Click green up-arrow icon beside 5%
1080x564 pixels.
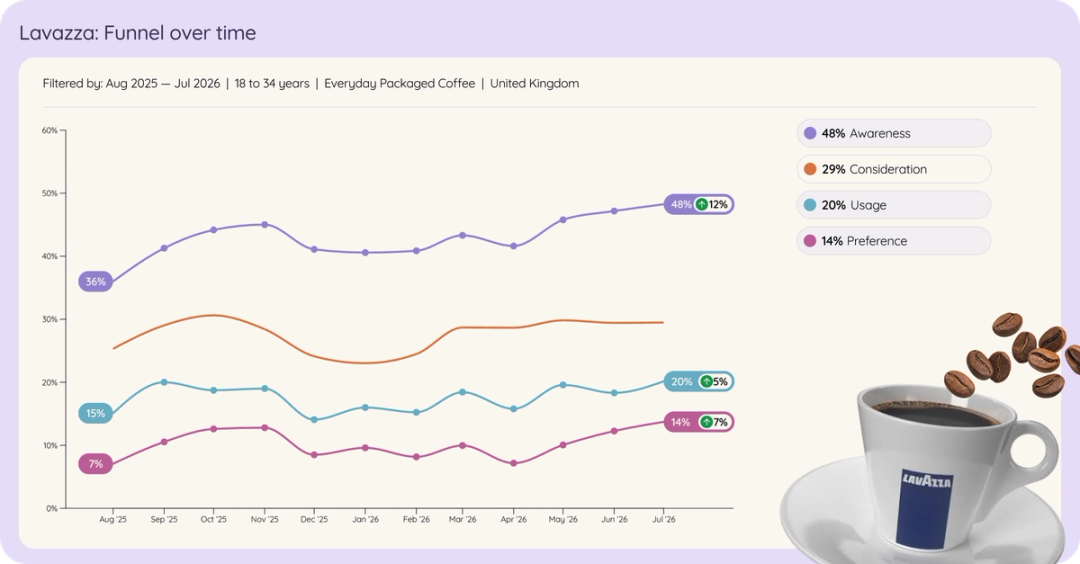tap(706, 382)
